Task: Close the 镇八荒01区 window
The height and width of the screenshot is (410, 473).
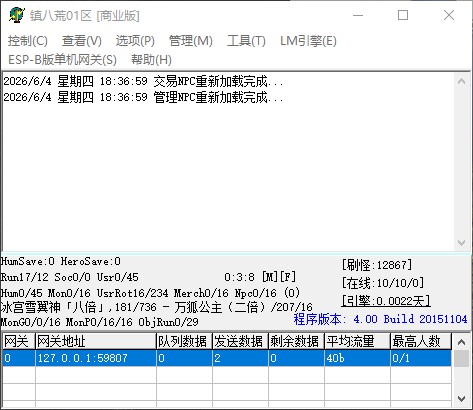Action: [x=449, y=15]
